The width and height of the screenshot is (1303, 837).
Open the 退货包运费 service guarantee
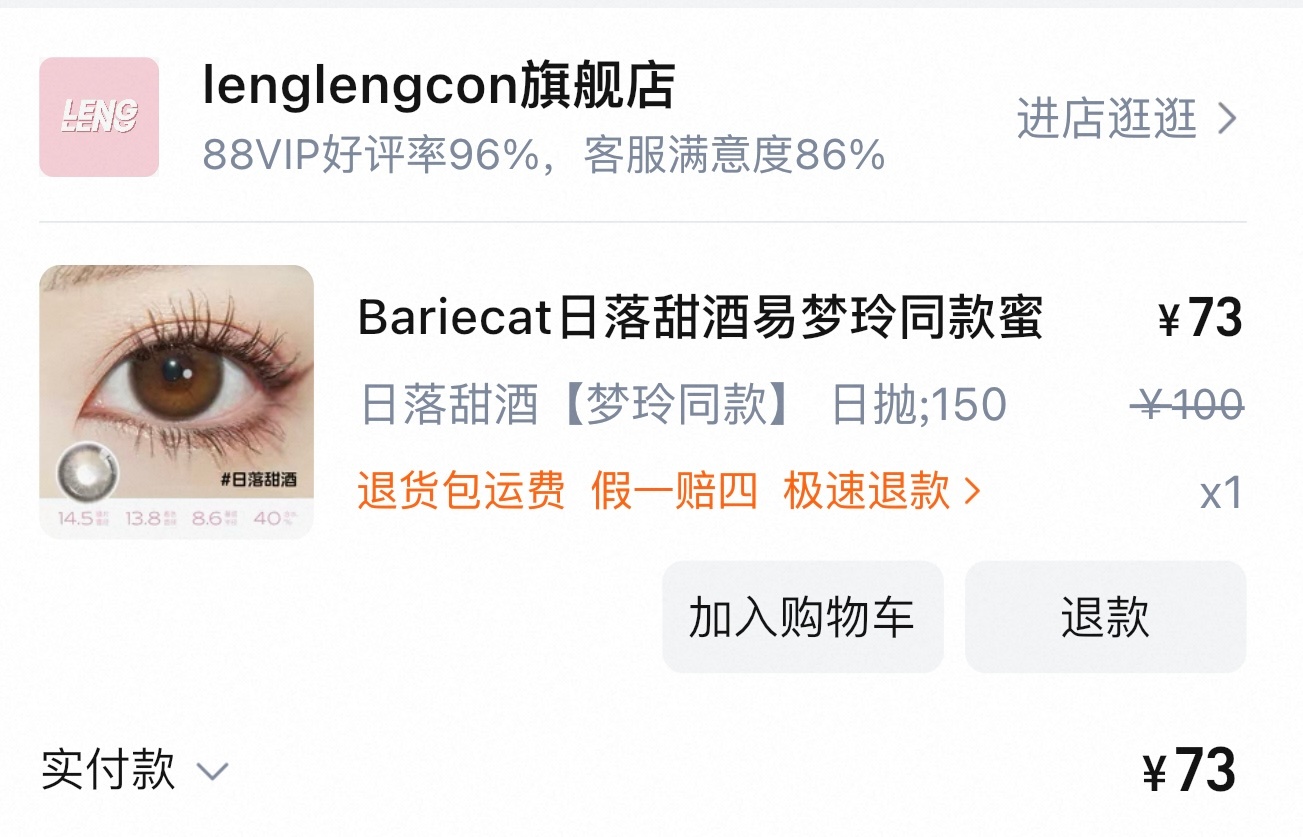tap(461, 491)
